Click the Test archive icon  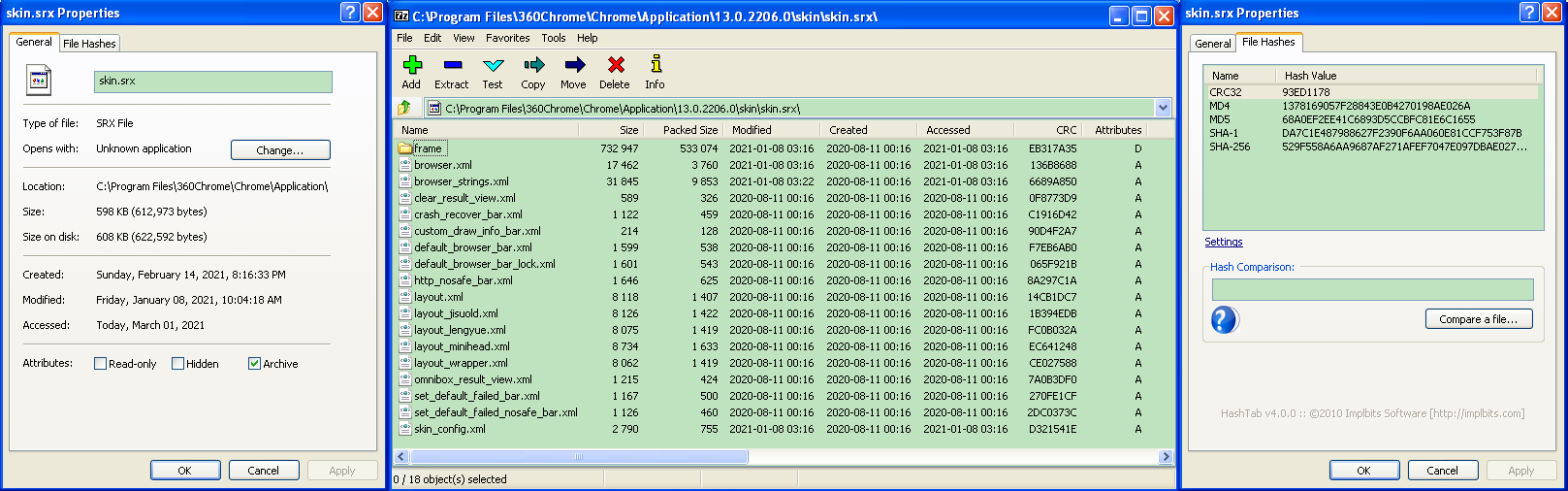pos(493,65)
